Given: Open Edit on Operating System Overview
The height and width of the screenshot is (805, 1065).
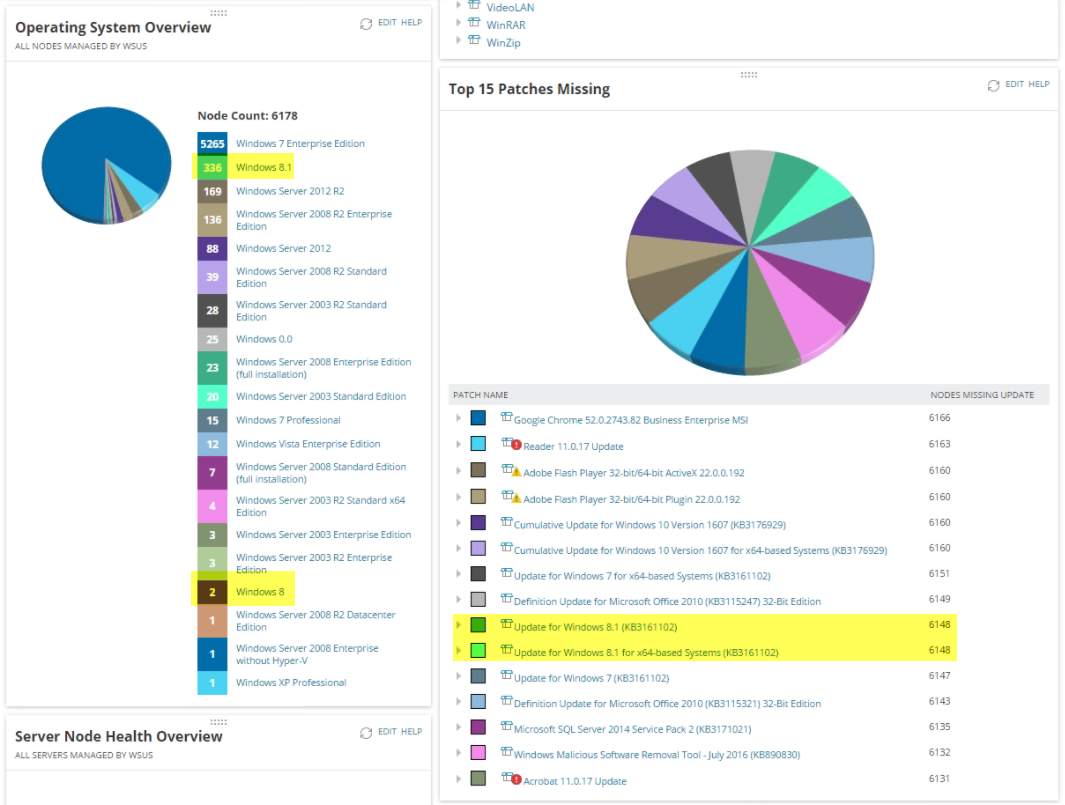Looking at the screenshot, I should [x=387, y=22].
